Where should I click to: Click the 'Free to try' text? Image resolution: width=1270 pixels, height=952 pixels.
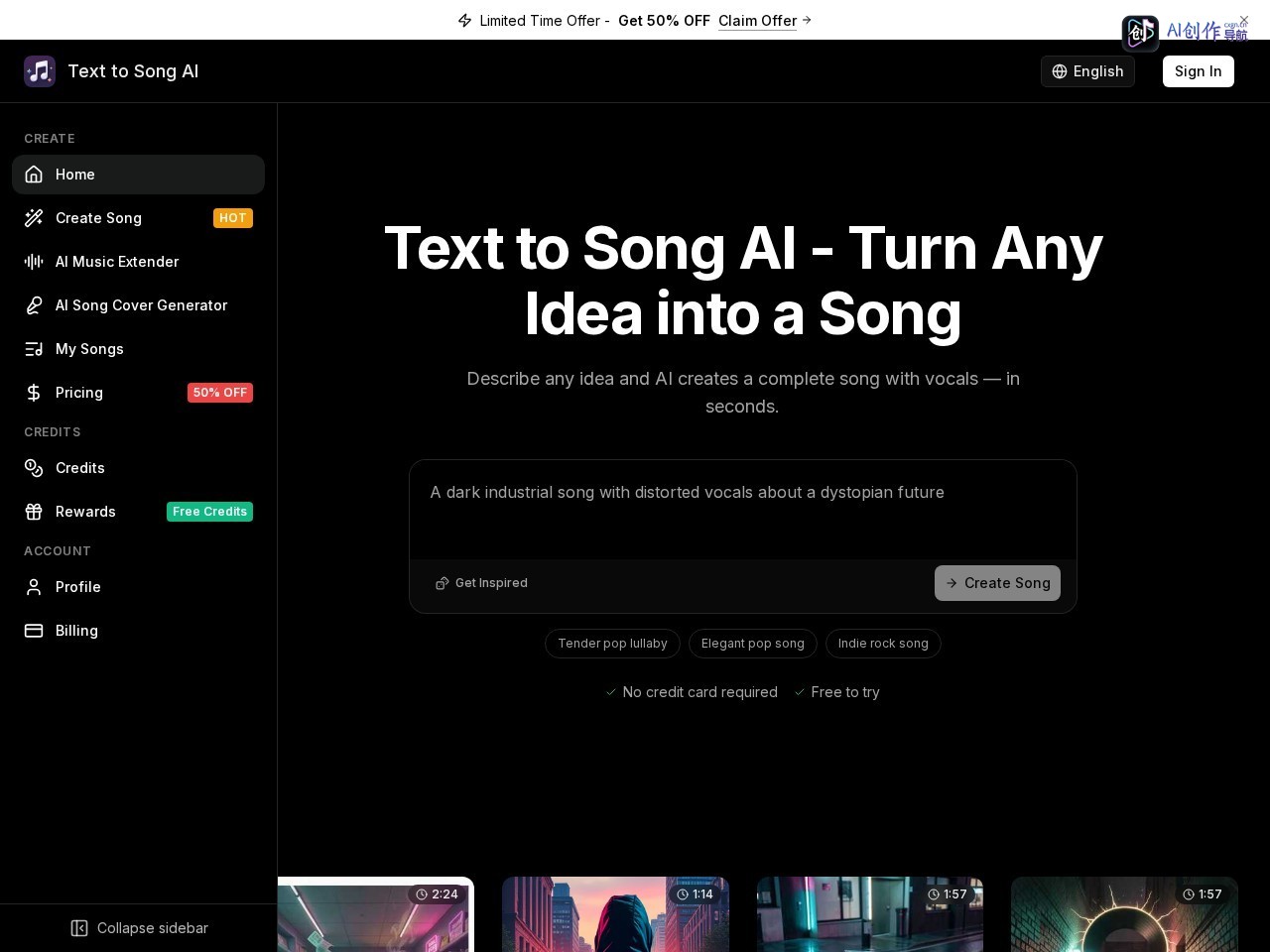pos(845,692)
